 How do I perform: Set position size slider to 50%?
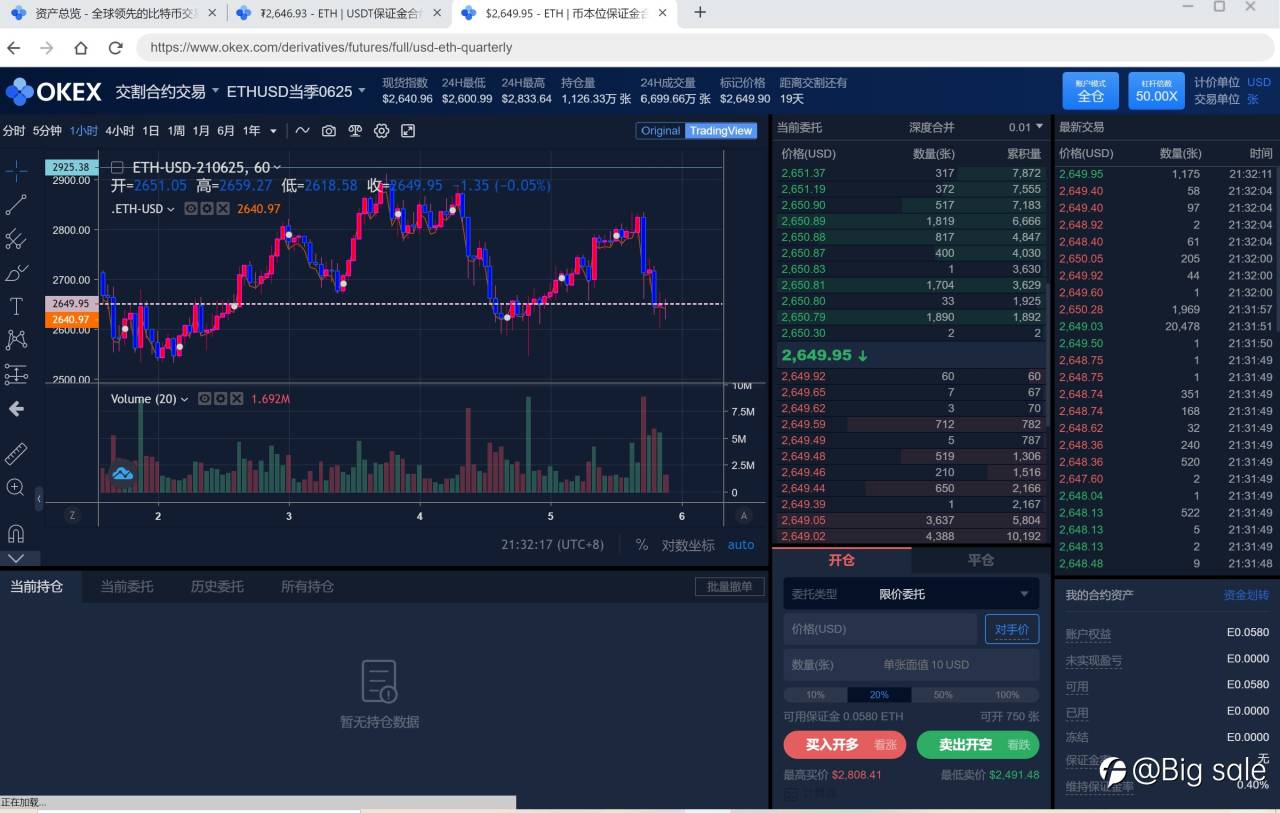tap(943, 695)
